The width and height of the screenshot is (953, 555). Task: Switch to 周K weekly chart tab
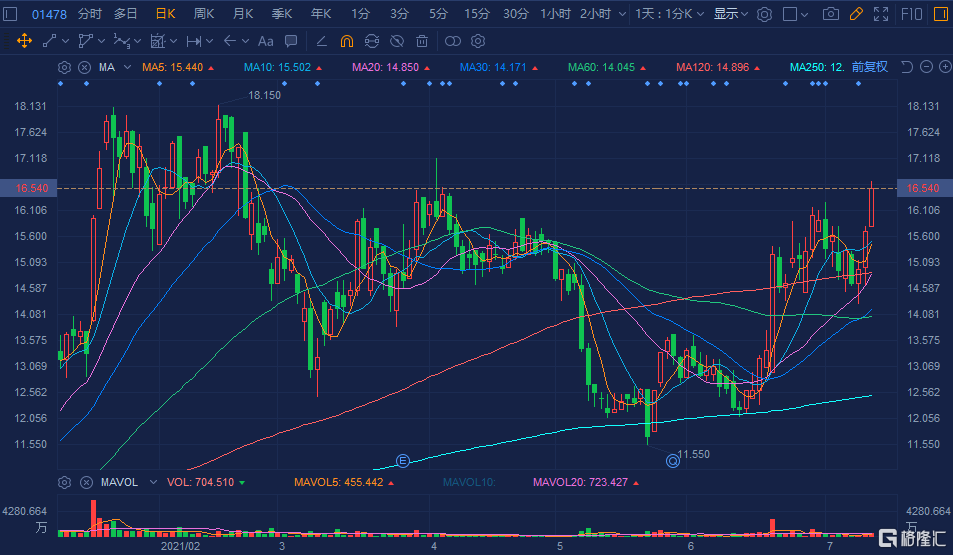(204, 14)
